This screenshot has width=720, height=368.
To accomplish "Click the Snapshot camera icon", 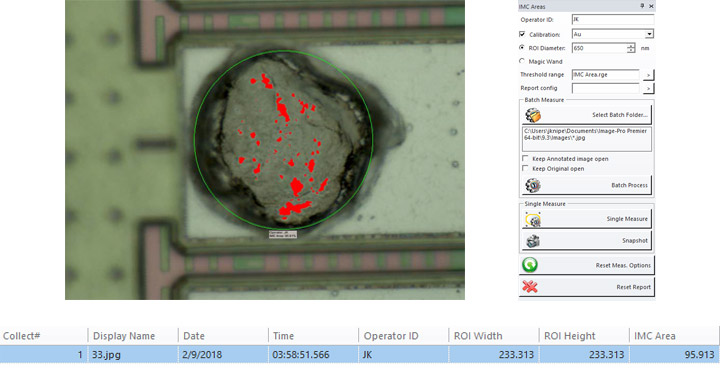I will coord(533,240).
